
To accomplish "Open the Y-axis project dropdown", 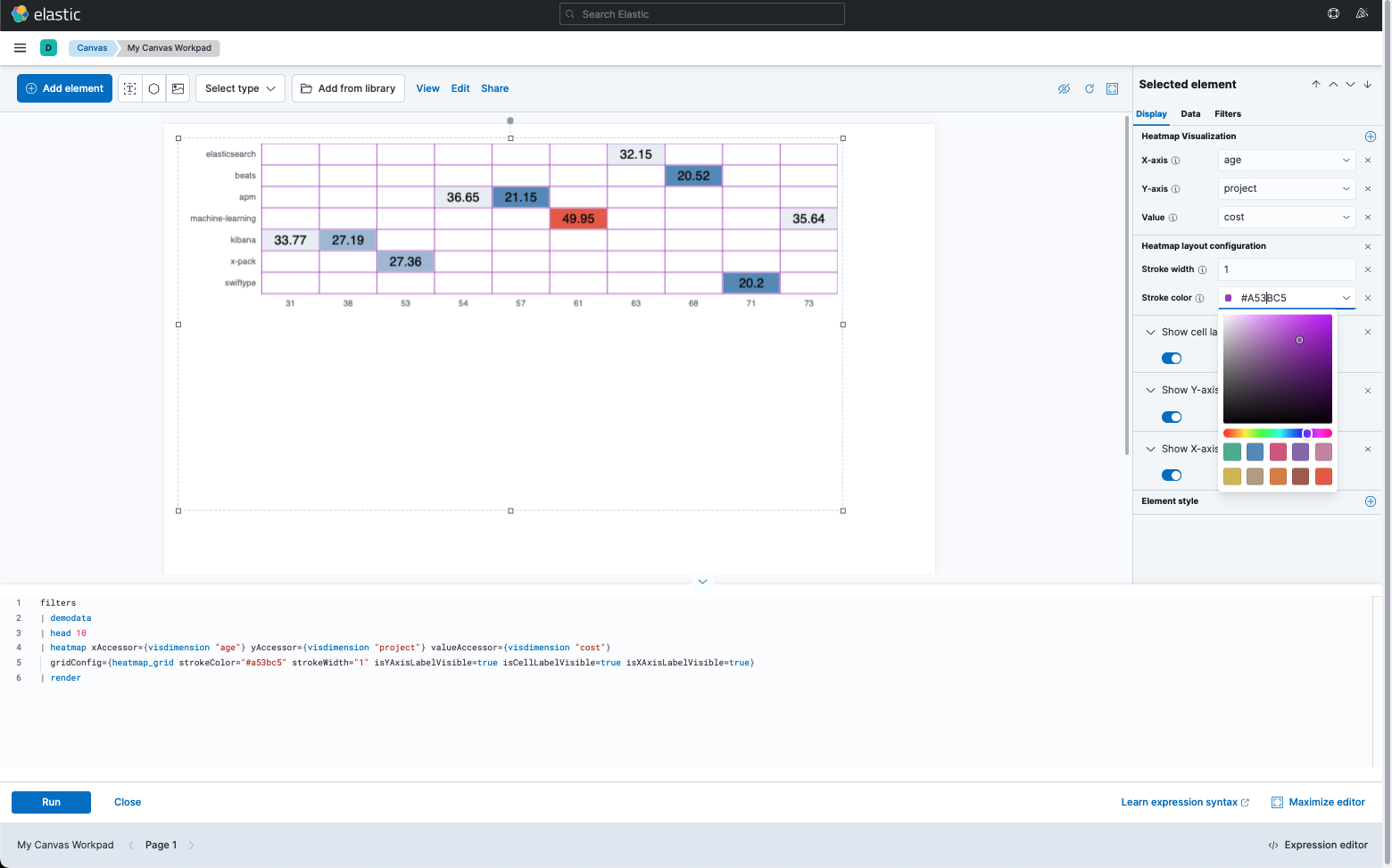I will click(1287, 189).
